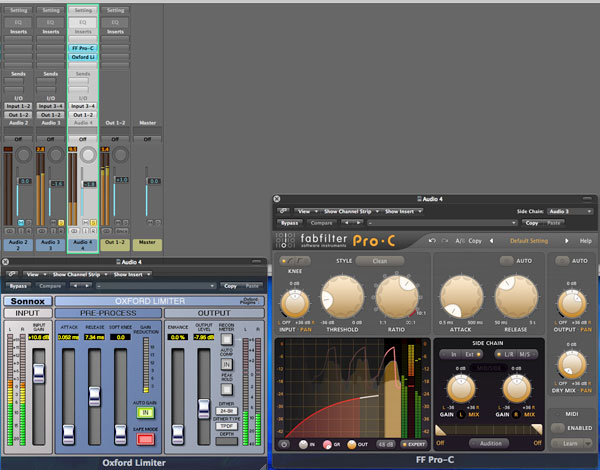Click Copy in the Oxford Limiter header
This screenshot has width=600, height=470.
230,286
